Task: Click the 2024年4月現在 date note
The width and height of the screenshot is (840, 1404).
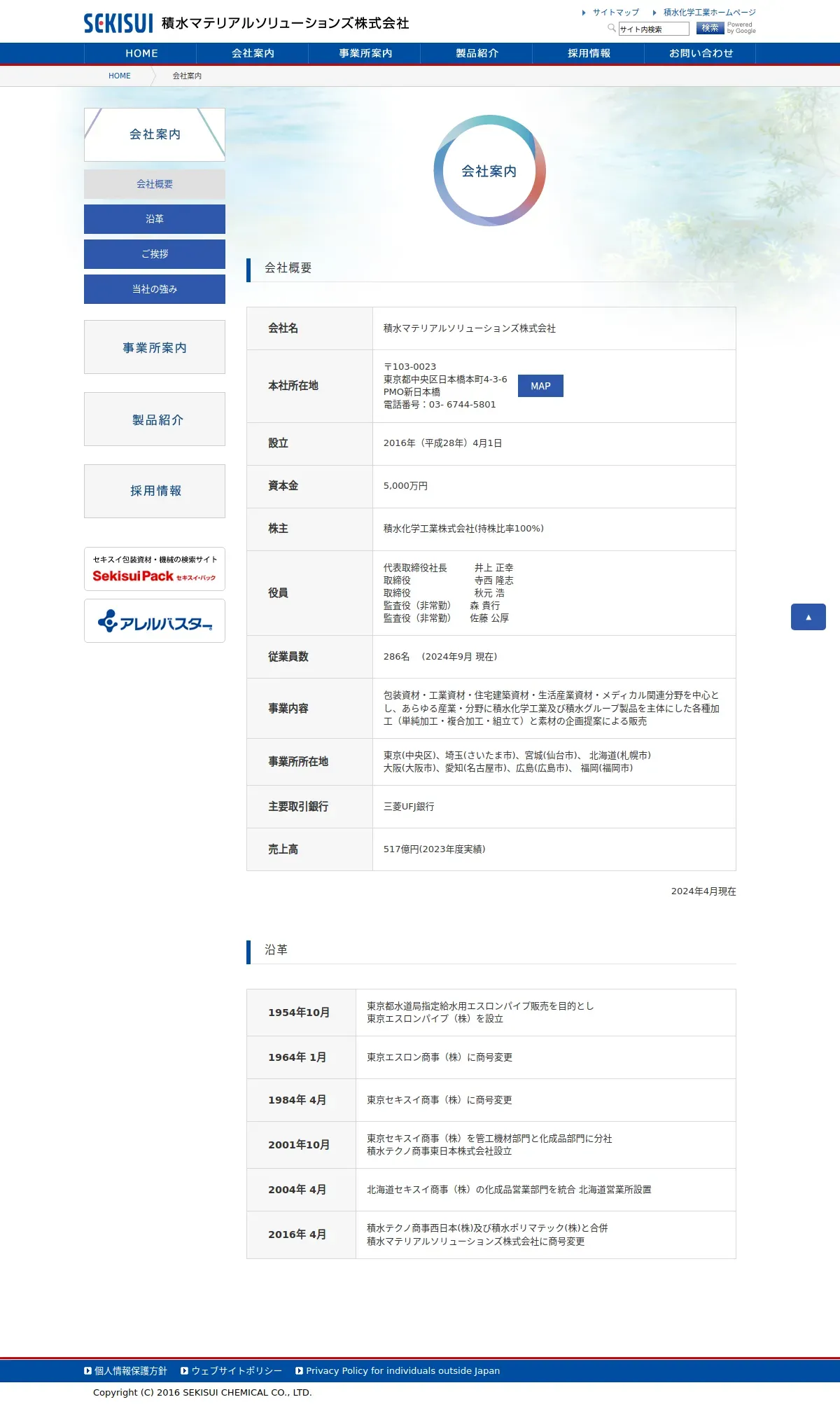Action: (703, 891)
